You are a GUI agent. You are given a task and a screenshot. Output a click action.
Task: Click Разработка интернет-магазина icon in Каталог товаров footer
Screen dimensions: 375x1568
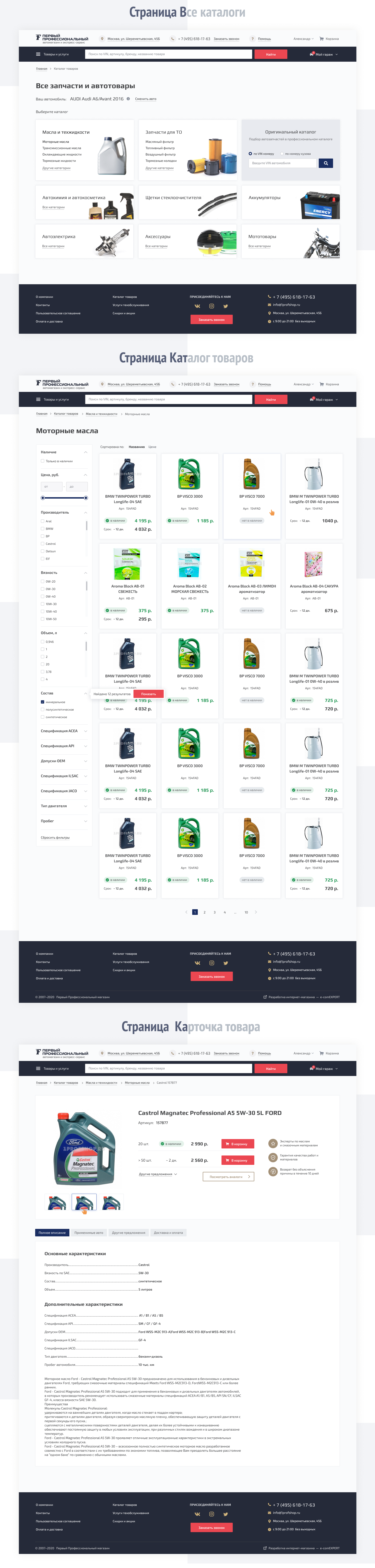(x=265, y=997)
